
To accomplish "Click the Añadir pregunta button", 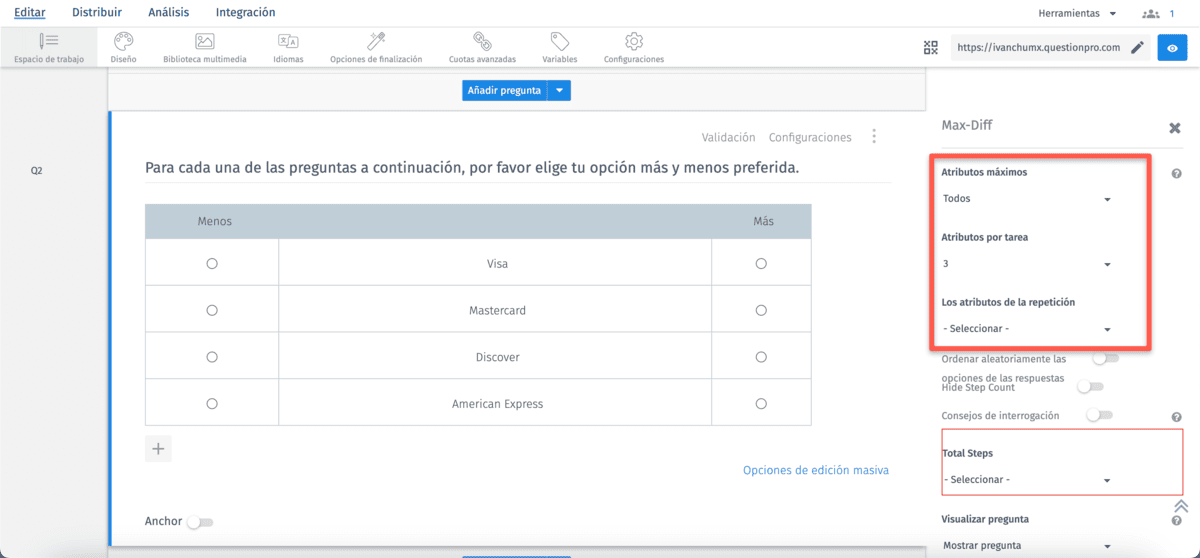I will (x=505, y=90).
